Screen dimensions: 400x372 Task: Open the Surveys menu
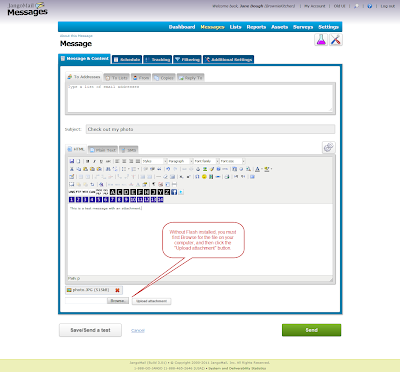coord(303,27)
